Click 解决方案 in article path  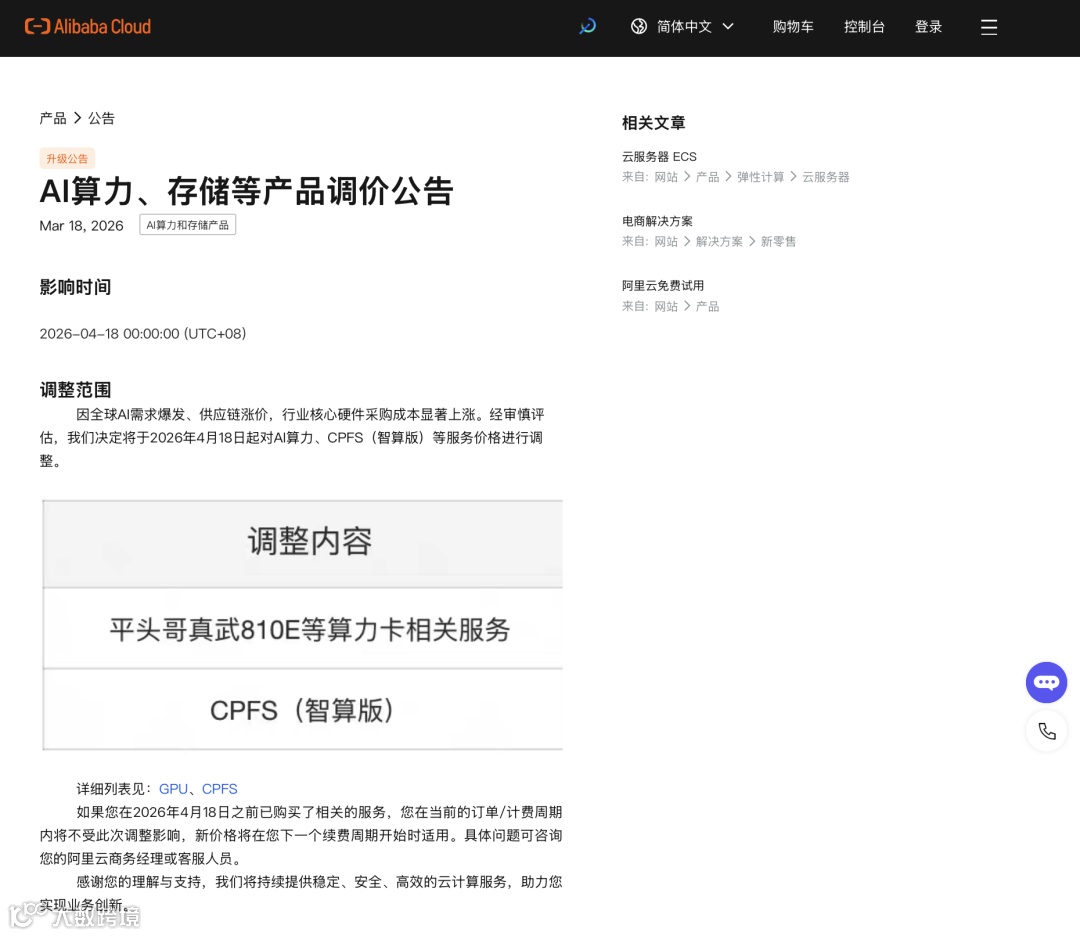[x=719, y=242]
